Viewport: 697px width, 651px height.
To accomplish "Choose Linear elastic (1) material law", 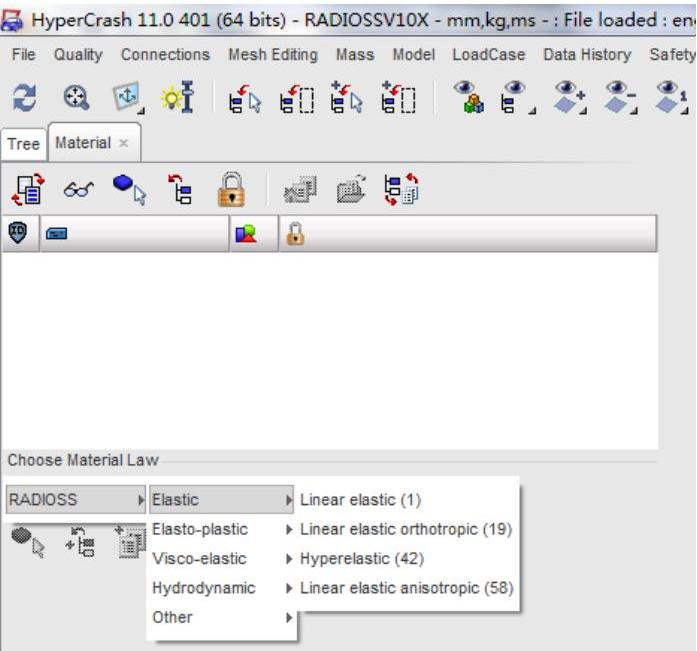I will pos(361,500).
